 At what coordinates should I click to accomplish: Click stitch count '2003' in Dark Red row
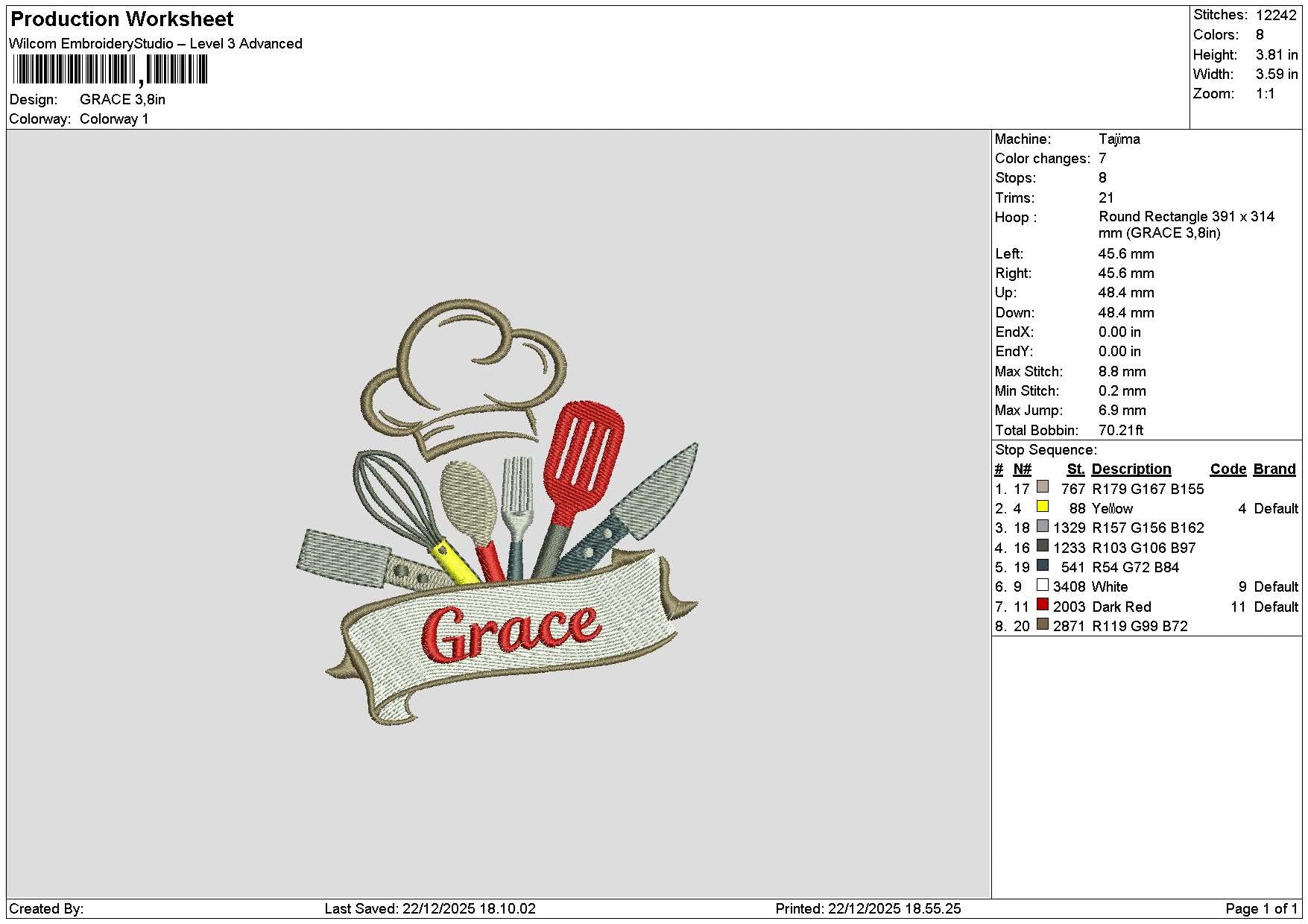click(x=1069, y=607)
